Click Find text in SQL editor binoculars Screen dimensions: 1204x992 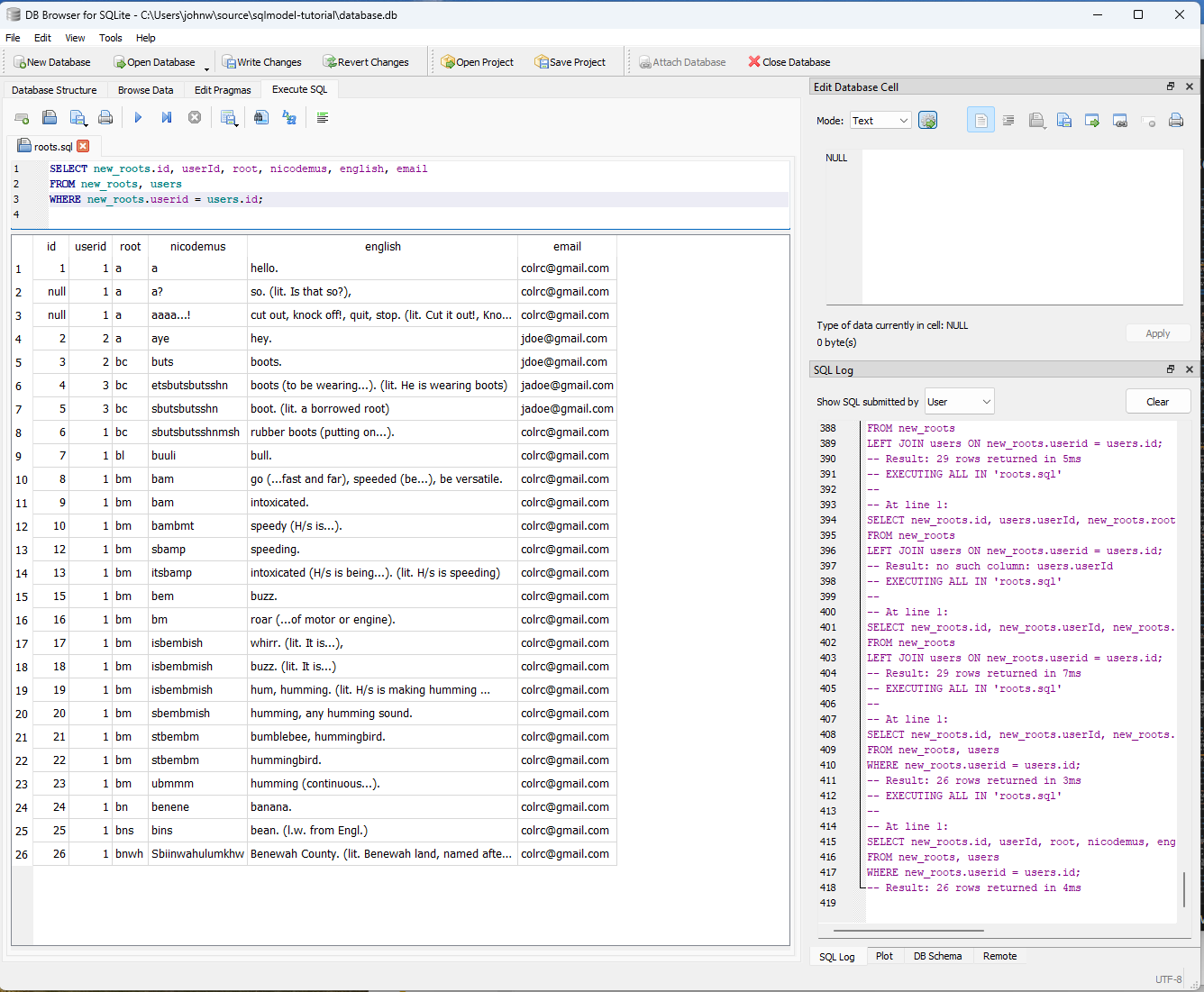pos(261,117)
